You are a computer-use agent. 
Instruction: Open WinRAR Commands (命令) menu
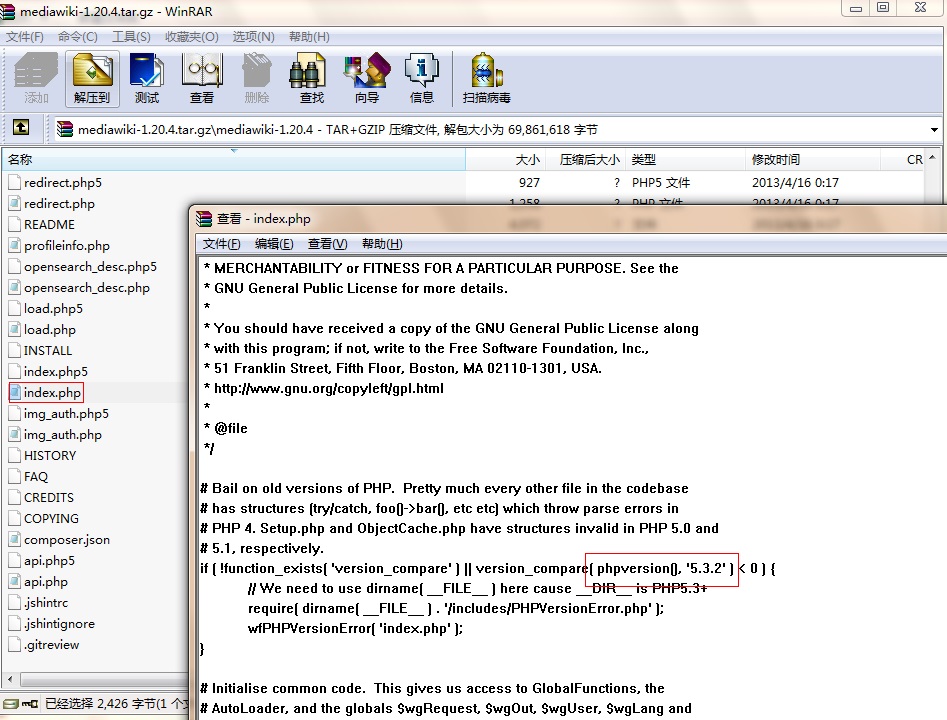coord(78,37)
